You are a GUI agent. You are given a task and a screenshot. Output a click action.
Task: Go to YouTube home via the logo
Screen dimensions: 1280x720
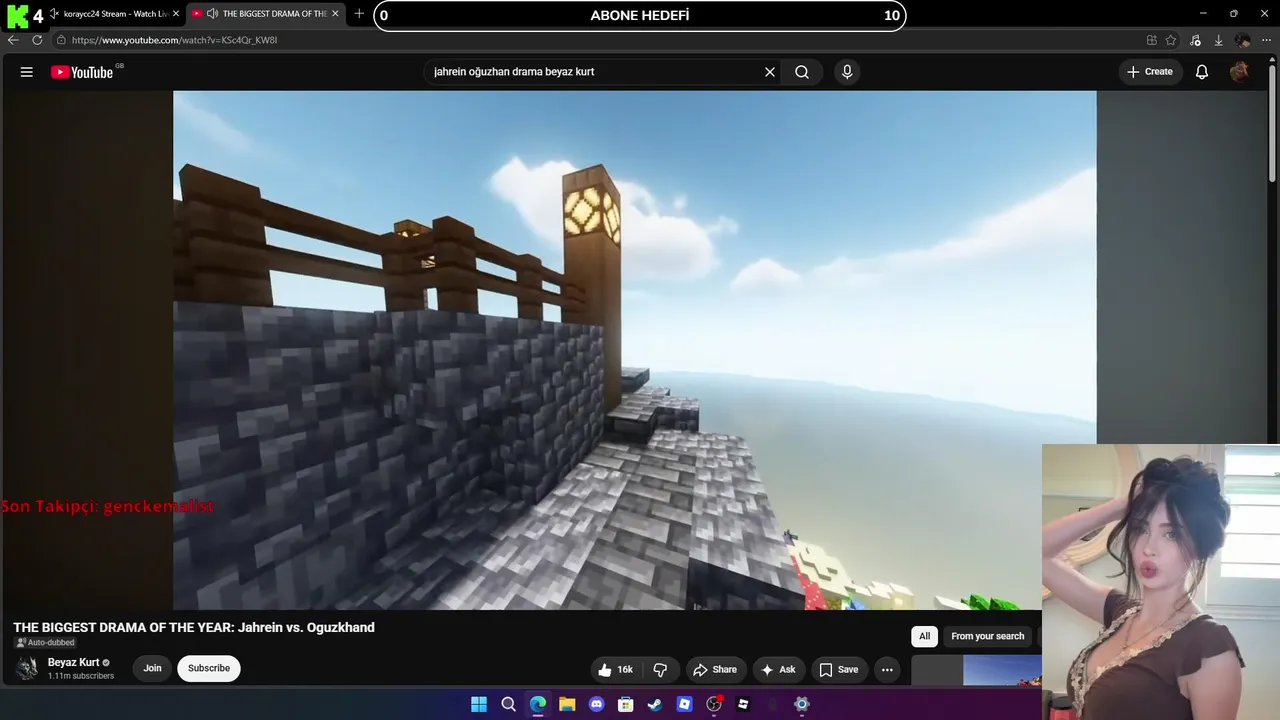[x=82, y=72]
